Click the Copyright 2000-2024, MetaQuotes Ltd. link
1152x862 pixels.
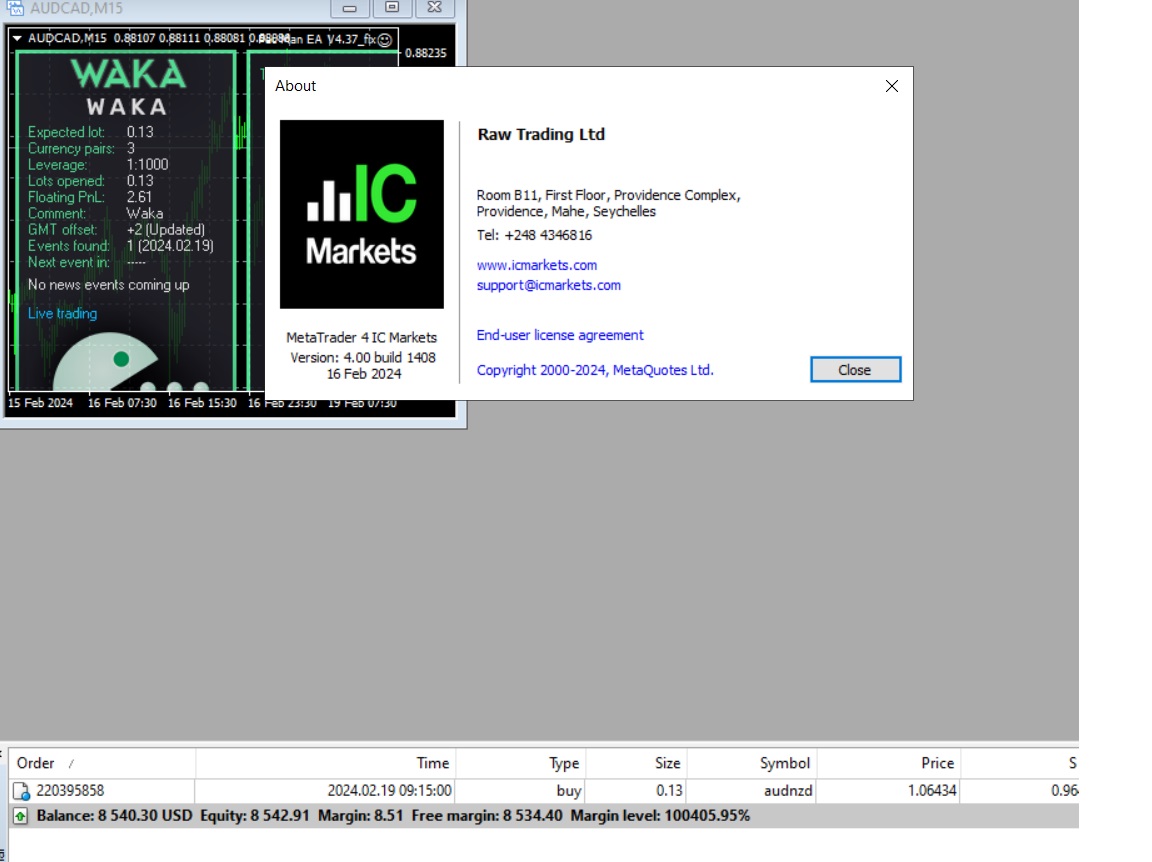(x=594, y=370)
